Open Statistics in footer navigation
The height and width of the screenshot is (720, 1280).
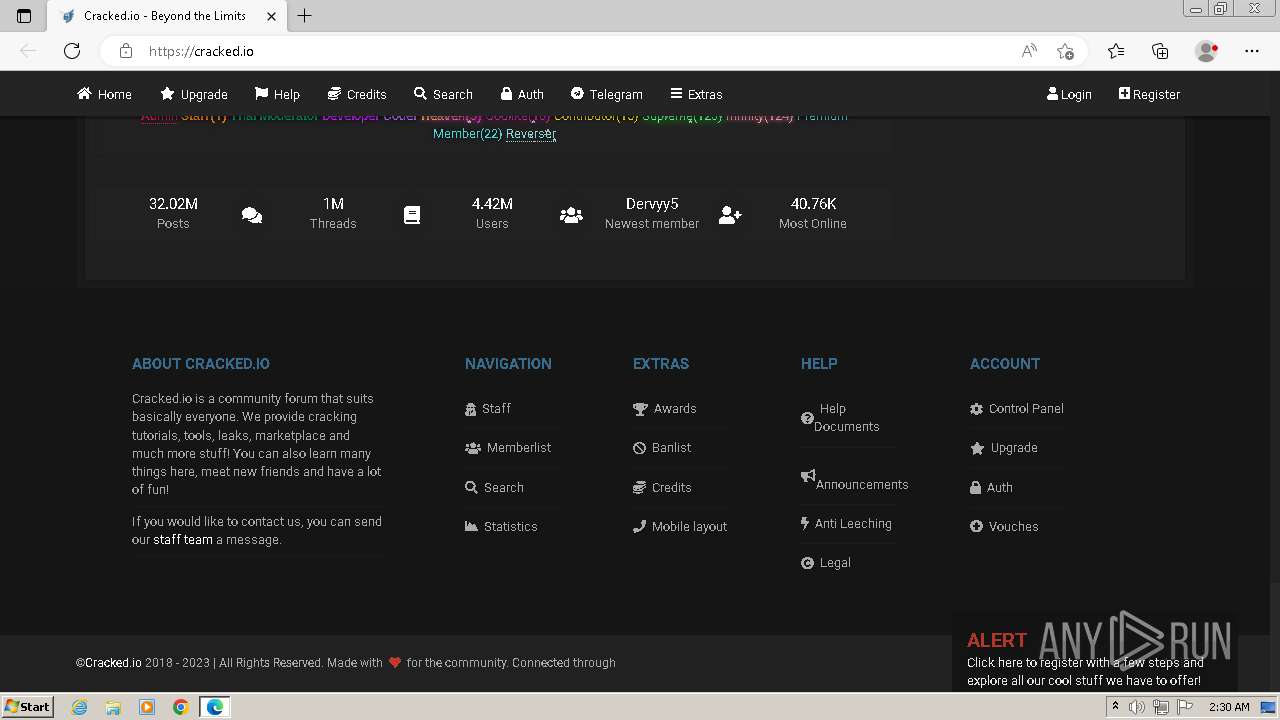pos(501,526)
